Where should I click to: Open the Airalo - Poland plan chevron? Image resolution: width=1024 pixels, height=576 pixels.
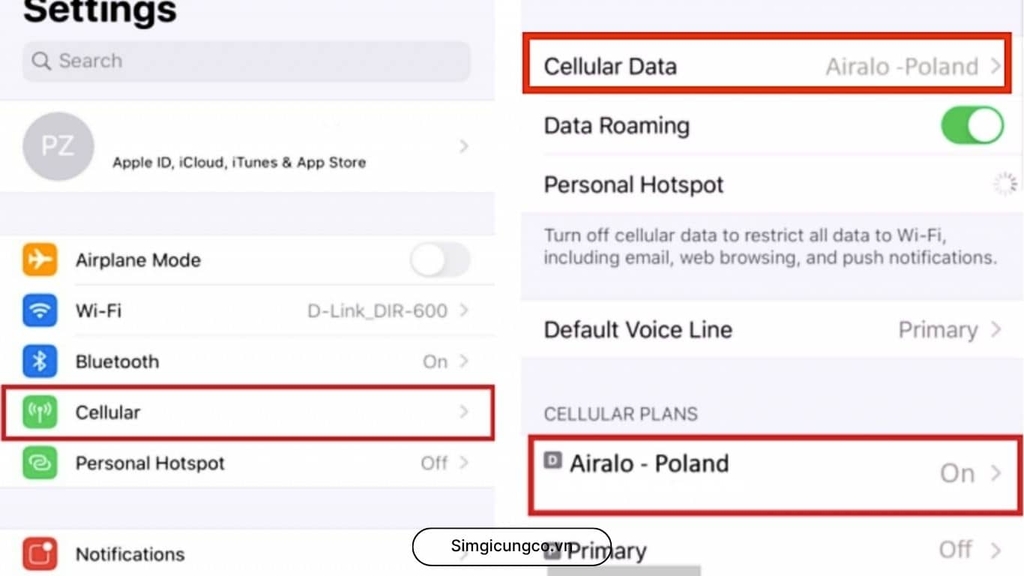pyautogui.click(x=995, y=473)
